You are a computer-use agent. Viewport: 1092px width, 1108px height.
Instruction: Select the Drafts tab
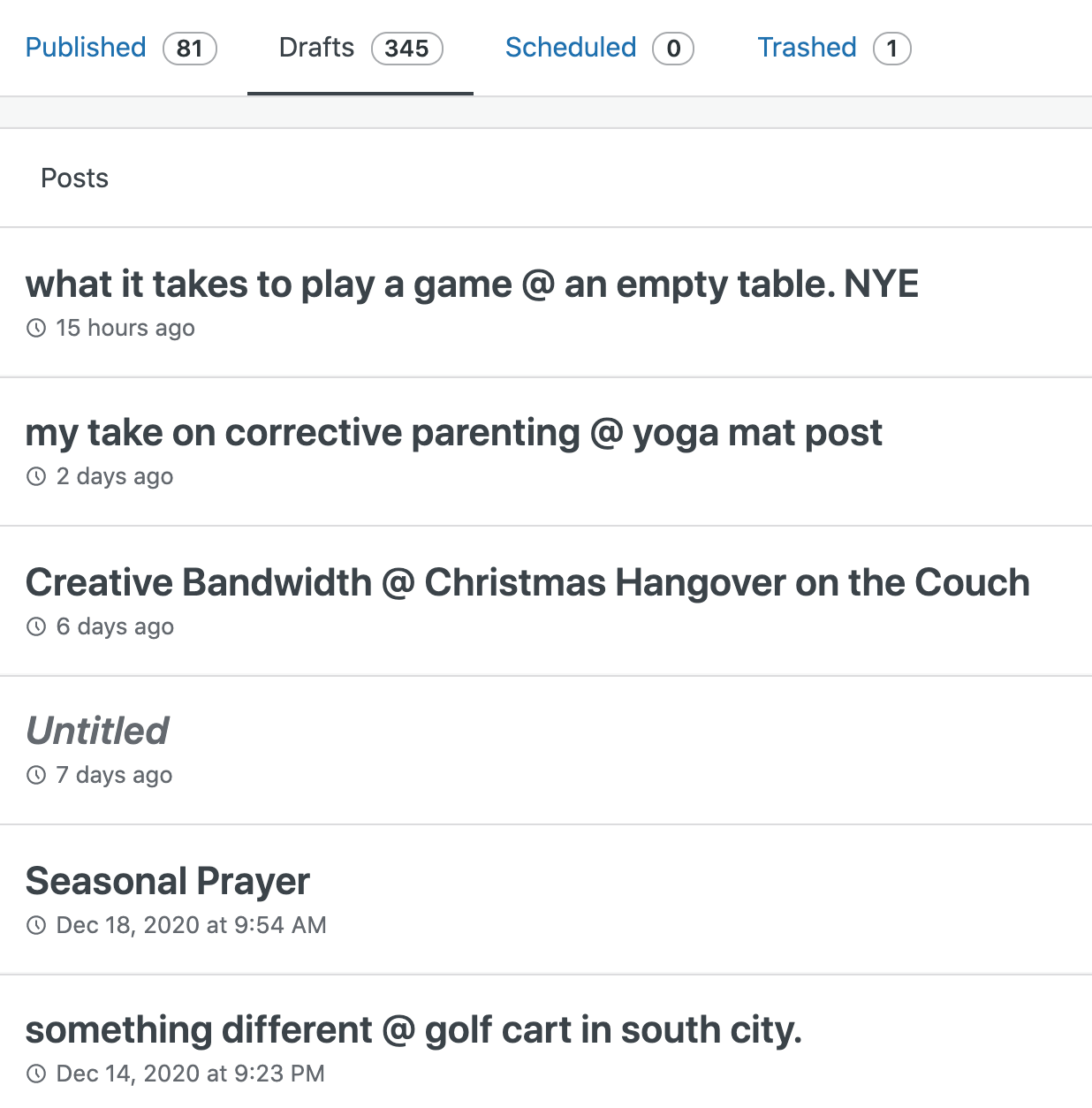point(316,48)
